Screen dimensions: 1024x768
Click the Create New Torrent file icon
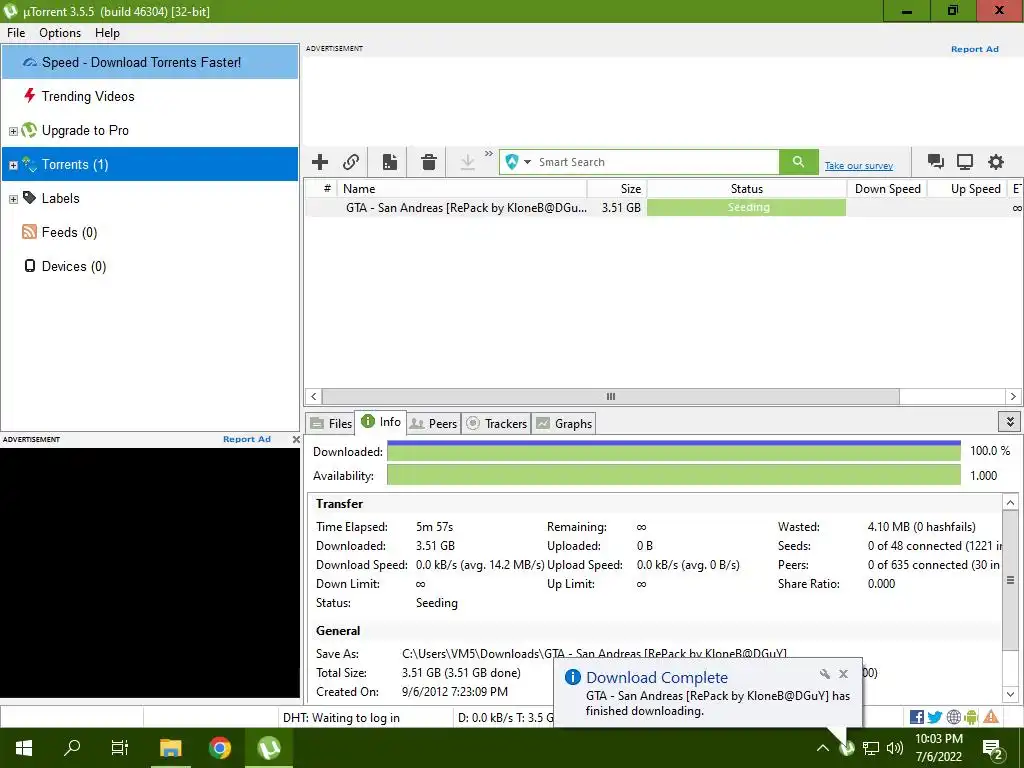390,162
